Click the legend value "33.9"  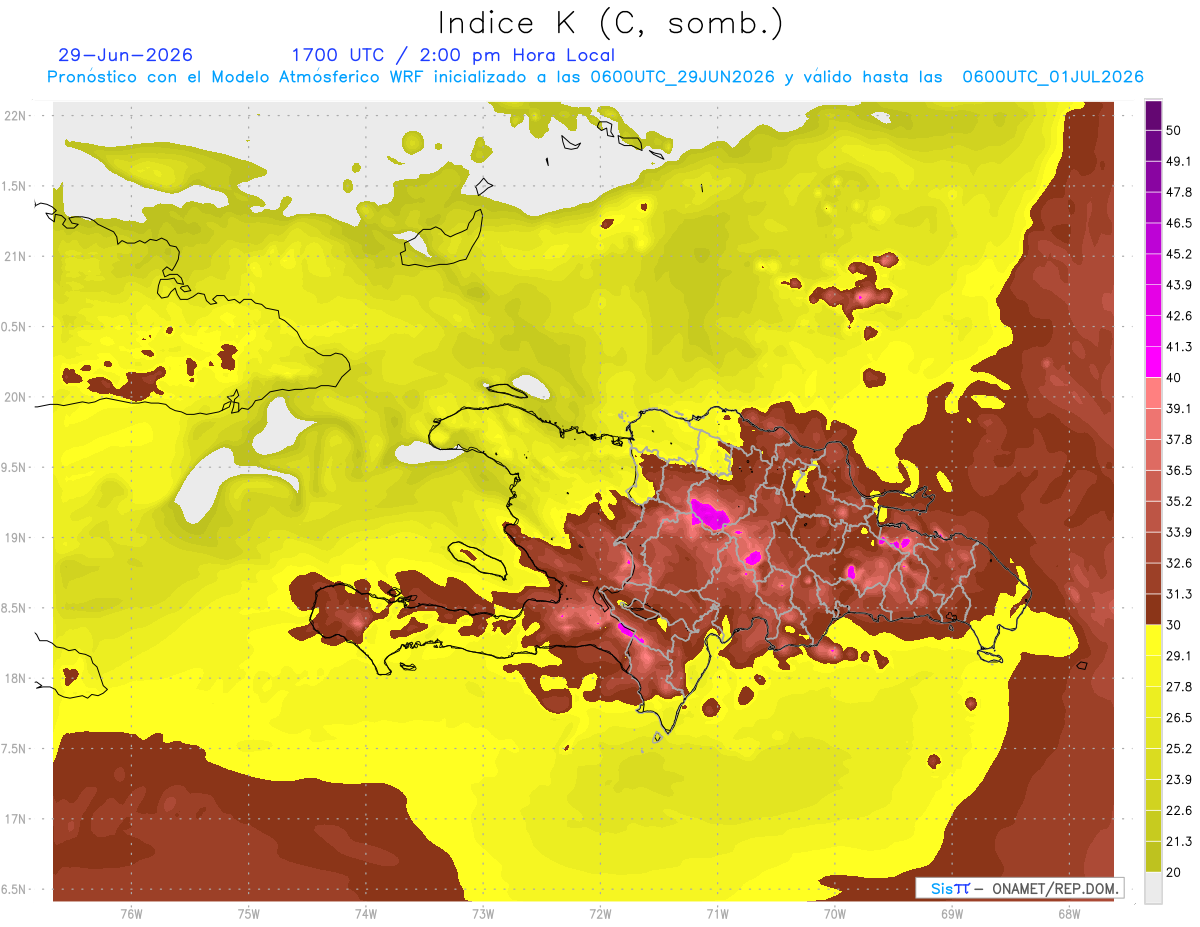pos(1179,532)
